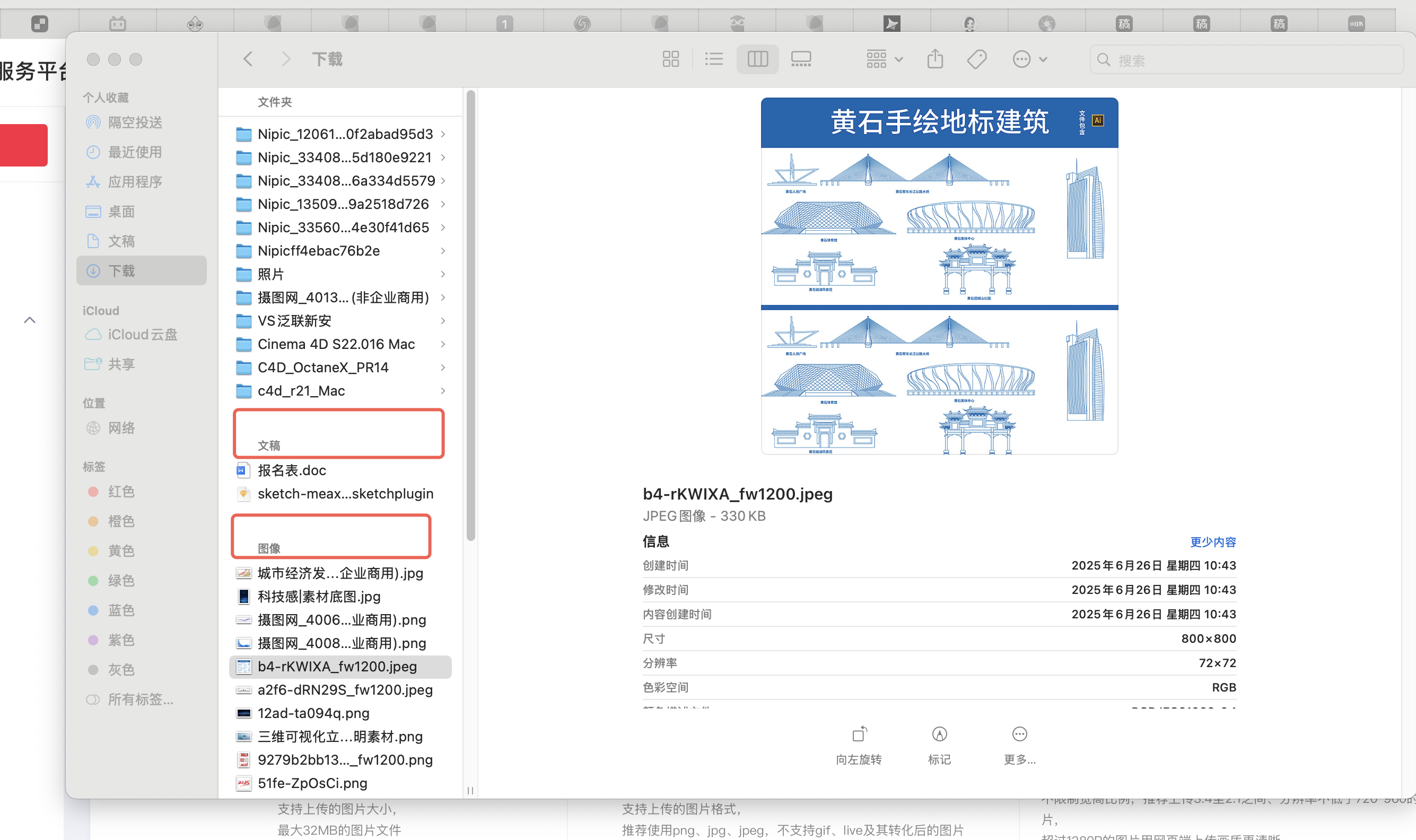This screenshot has width=1416, height=840.
Task: Expand the C4D_OctaneX_PR14 folder chevron
Action: [443, 367]
